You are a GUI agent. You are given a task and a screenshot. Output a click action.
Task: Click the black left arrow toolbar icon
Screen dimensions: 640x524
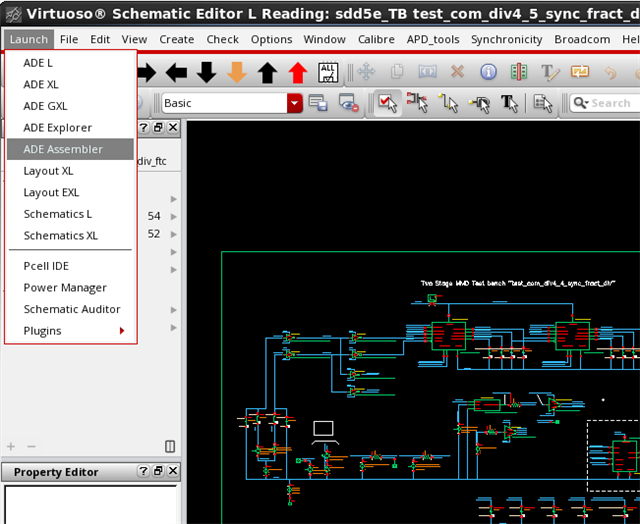click(176, 73)
